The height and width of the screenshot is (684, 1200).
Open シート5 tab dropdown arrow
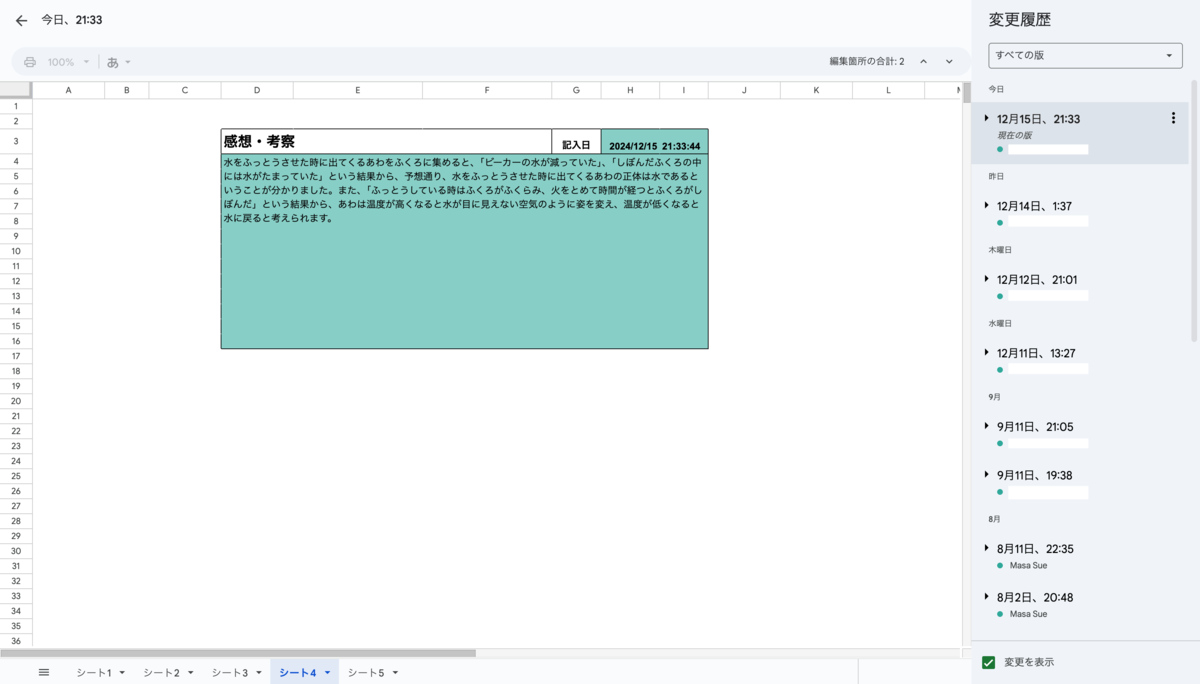pyautogui.click(x=395, y=673)
